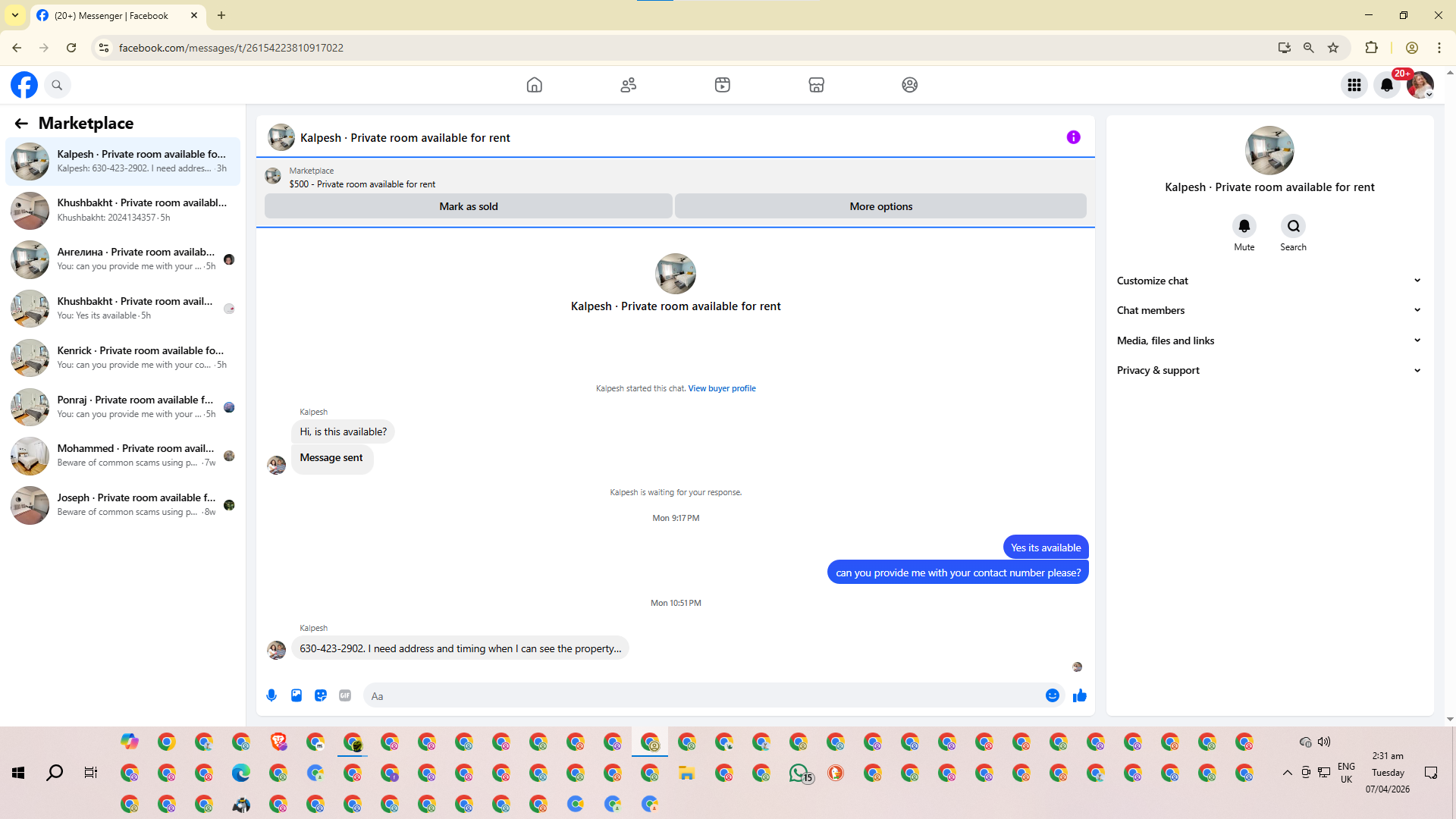Send a thumbs-up like
The height and width of the screenshot is (819, 1456).
(1080, 696)
